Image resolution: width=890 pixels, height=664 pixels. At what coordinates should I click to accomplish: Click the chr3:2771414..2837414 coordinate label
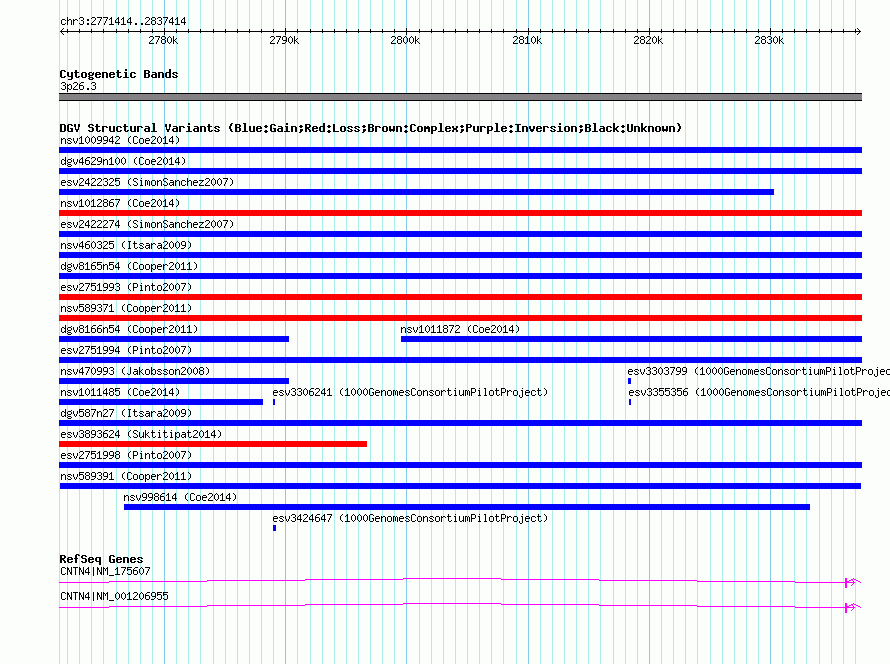pyautogui.click(x=123, y=22)
